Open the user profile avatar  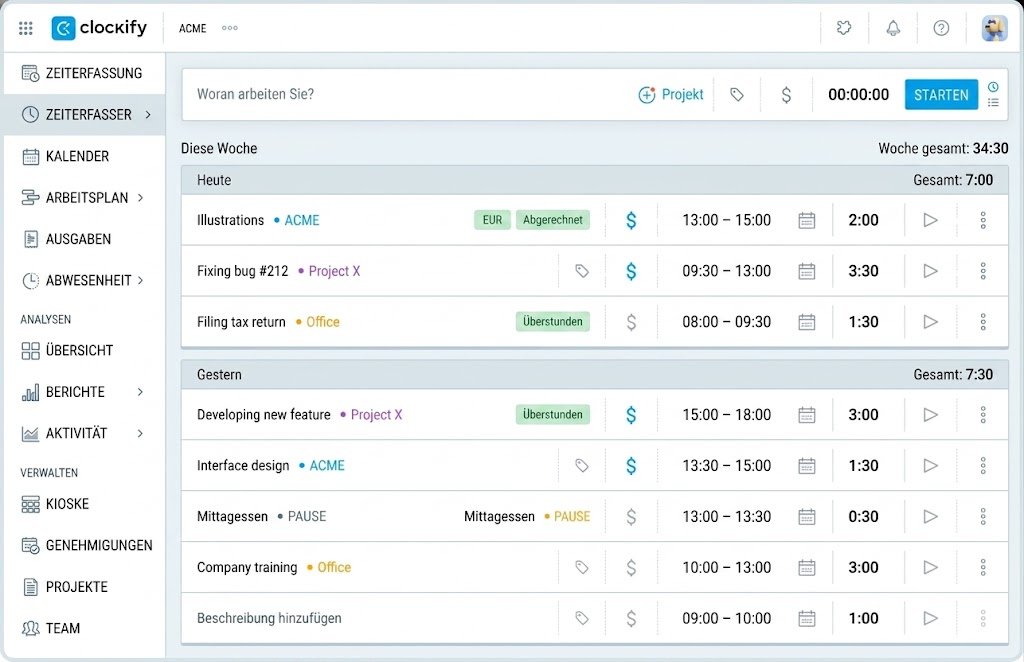tap(995, 28)
